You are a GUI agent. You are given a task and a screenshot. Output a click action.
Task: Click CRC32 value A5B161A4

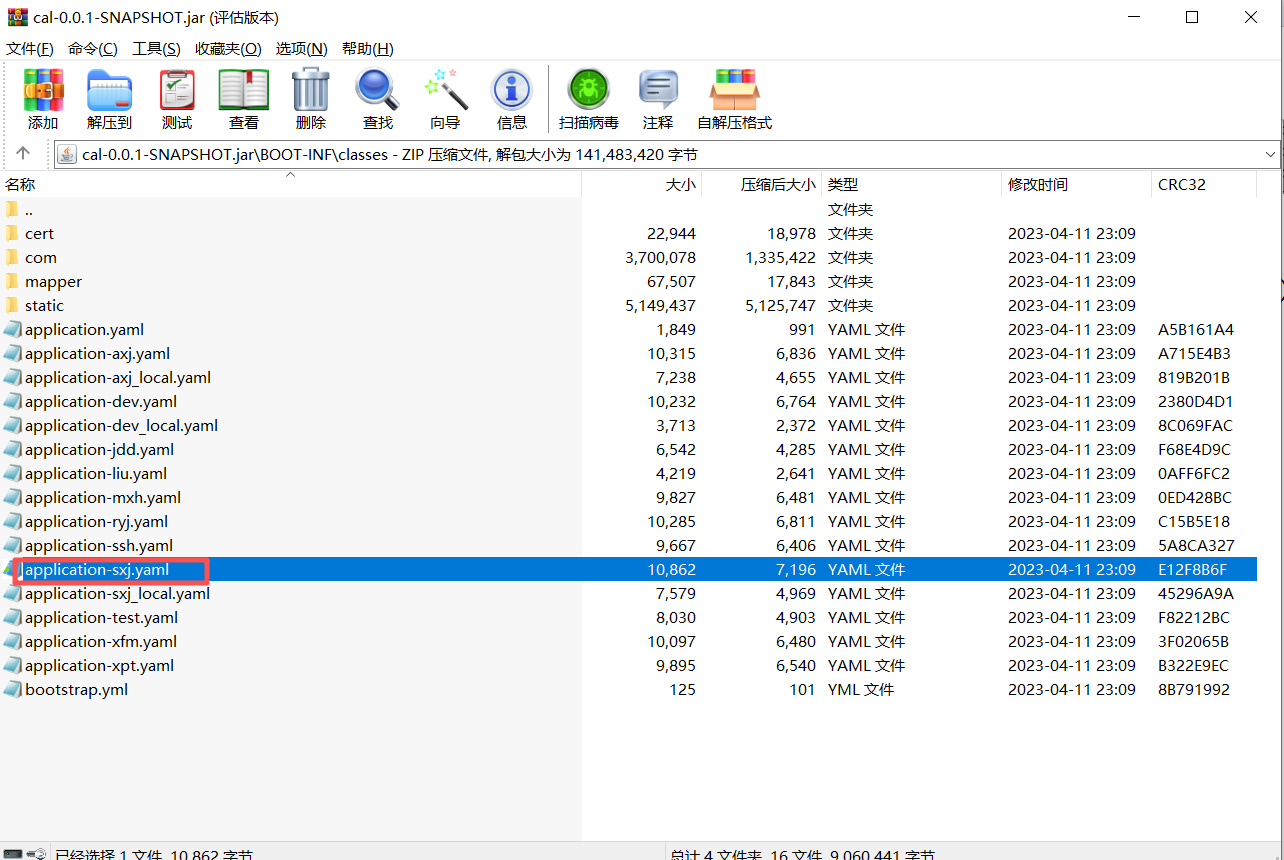point(1196,329)
